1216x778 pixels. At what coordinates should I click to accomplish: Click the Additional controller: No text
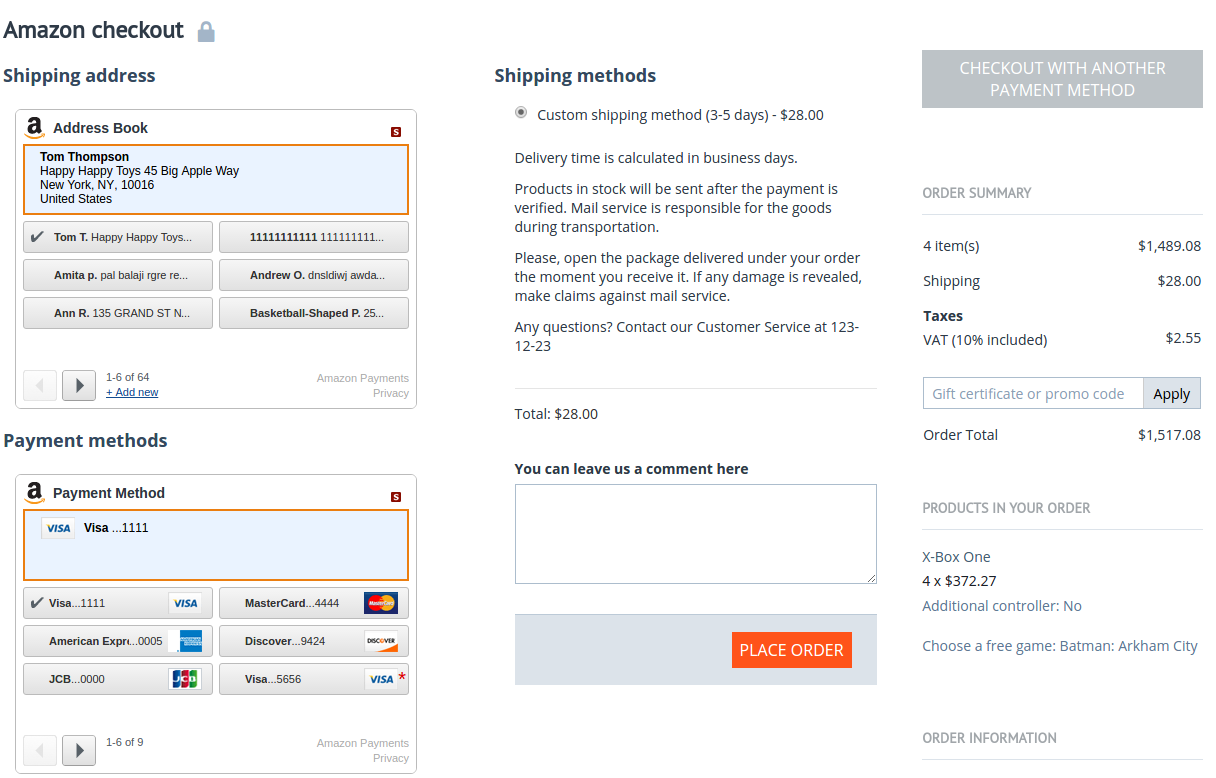[1002, 606]
